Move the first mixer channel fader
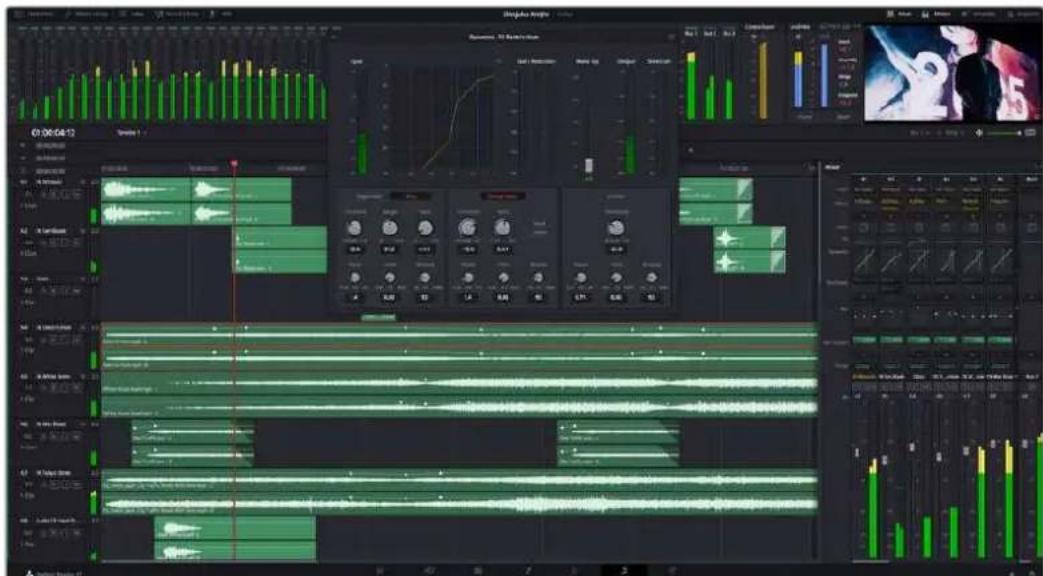The image size is (1043, 576). click(x=857, y=452)
